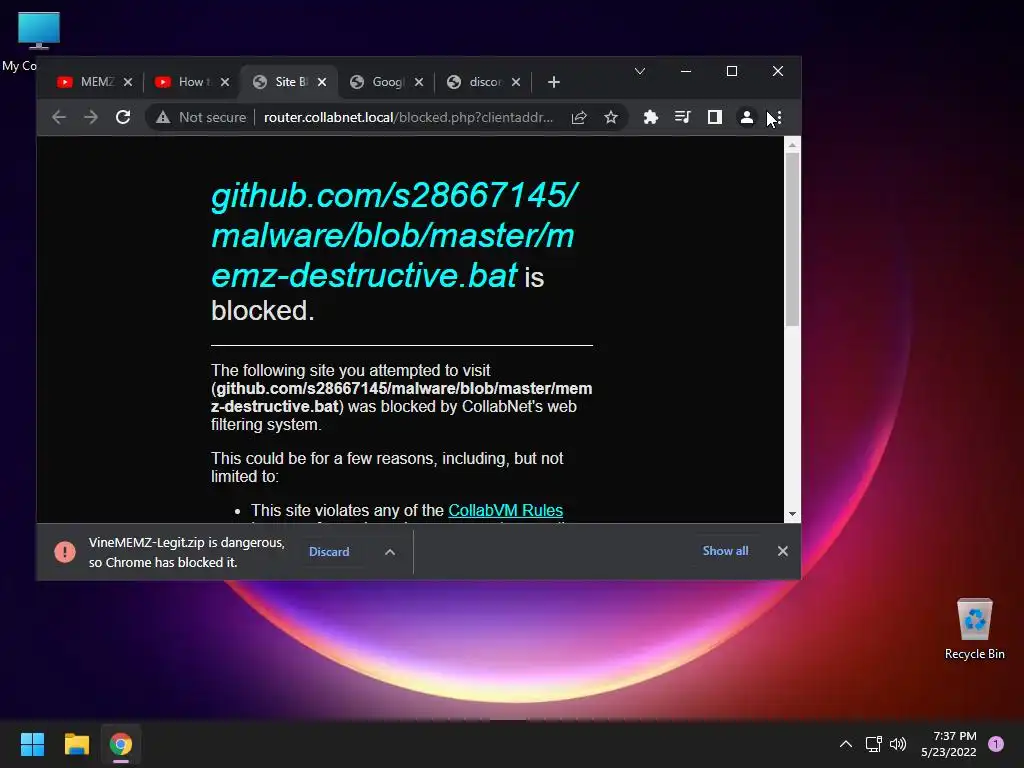Image resolution: width=1024 pixels, height=768 pixels.
Task: Click the dangerous download warning icon
Action: coord(65,552)
